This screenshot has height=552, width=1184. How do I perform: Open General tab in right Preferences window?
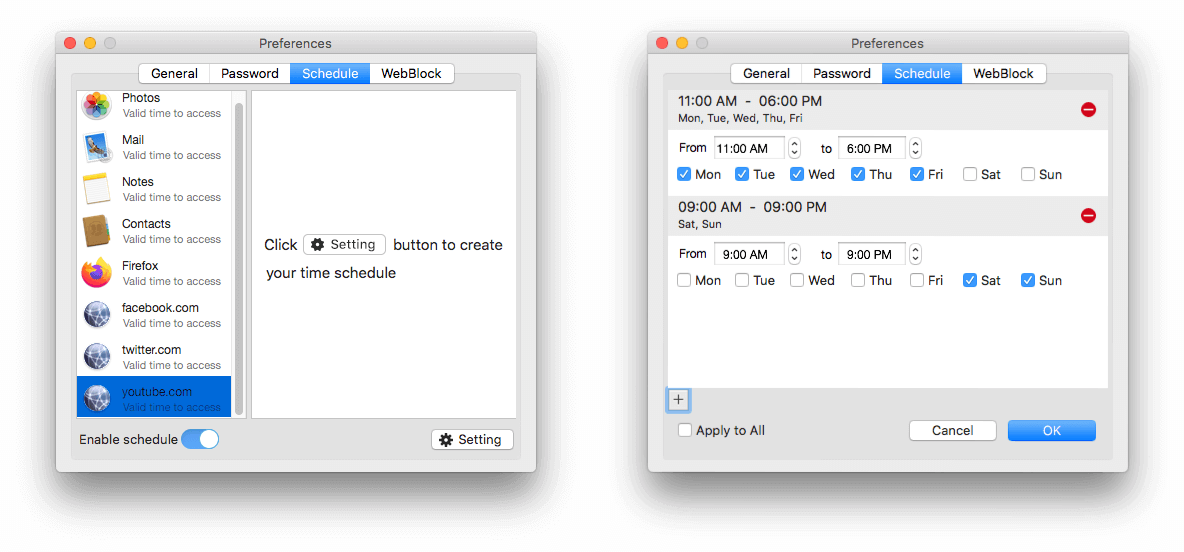766,73
